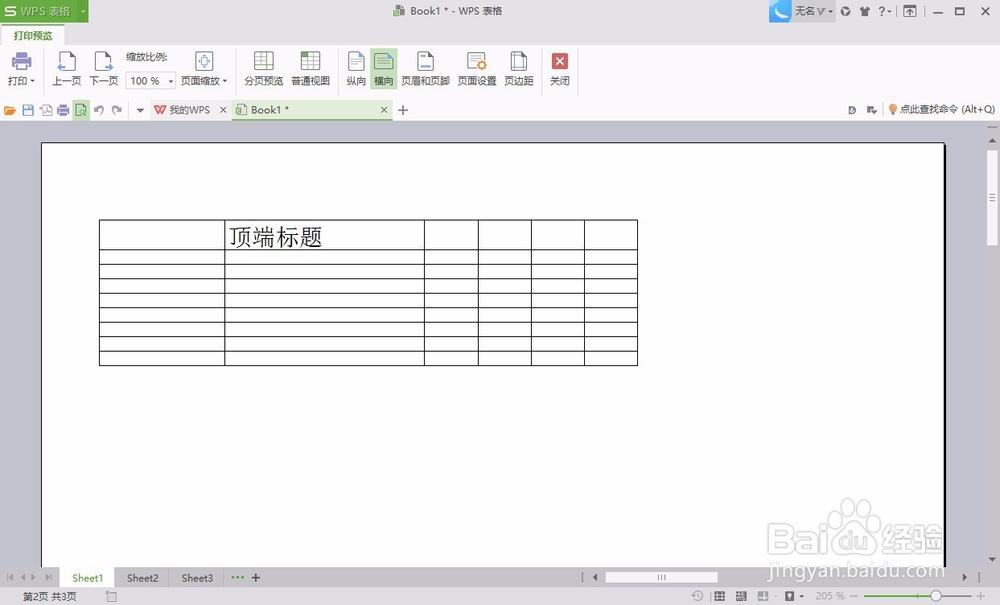Switch to the Sheet1 tab
1000x605 pixels.
tap(87, 578)
